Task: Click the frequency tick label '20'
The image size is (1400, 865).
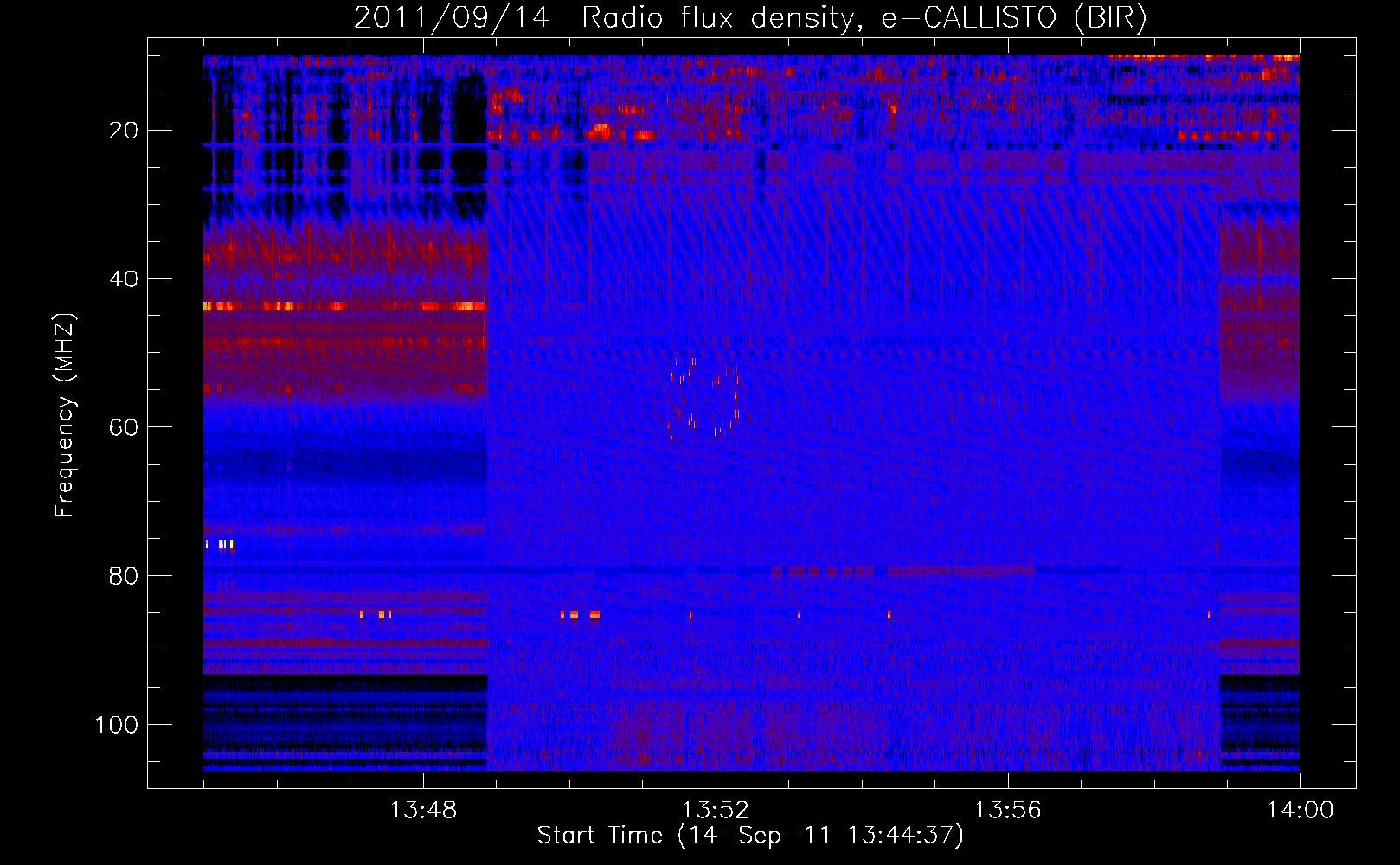Action: click(125, 131)
